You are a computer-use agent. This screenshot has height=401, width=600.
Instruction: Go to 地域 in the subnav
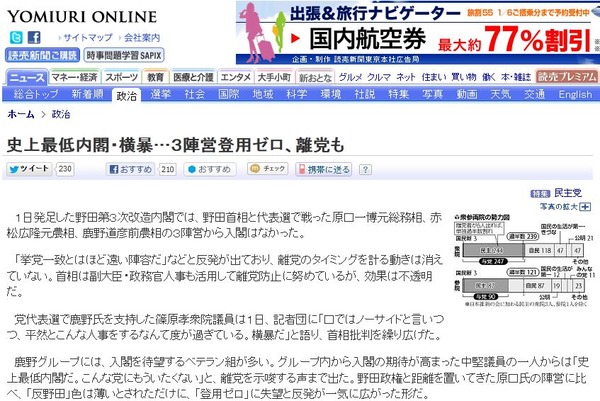point(263,94)
